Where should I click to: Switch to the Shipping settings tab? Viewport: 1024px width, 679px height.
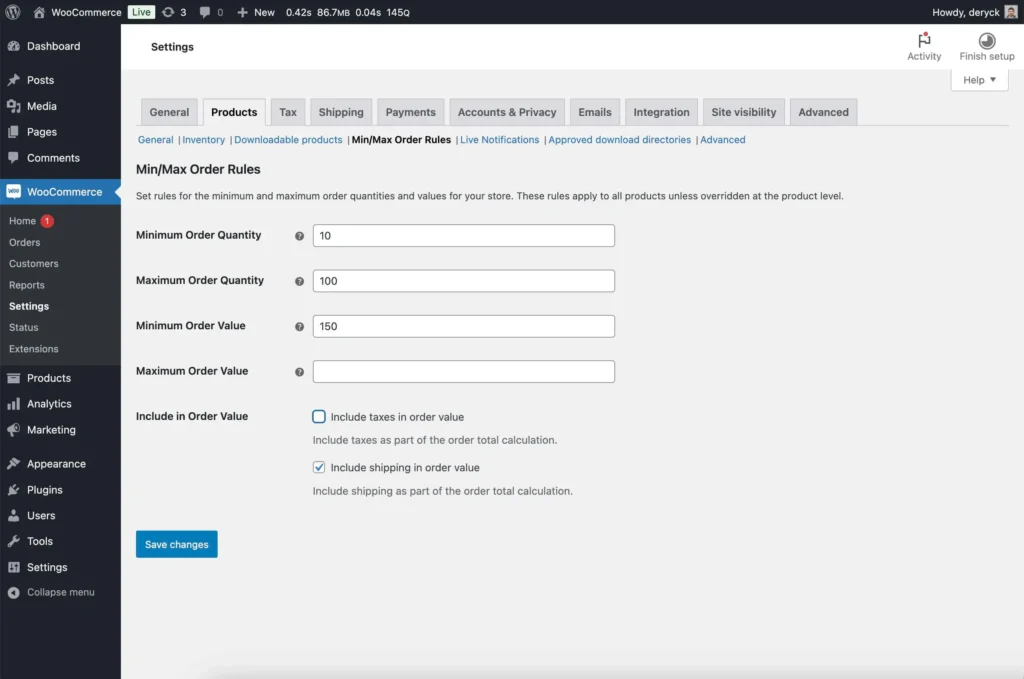click(x=340, y=112)
